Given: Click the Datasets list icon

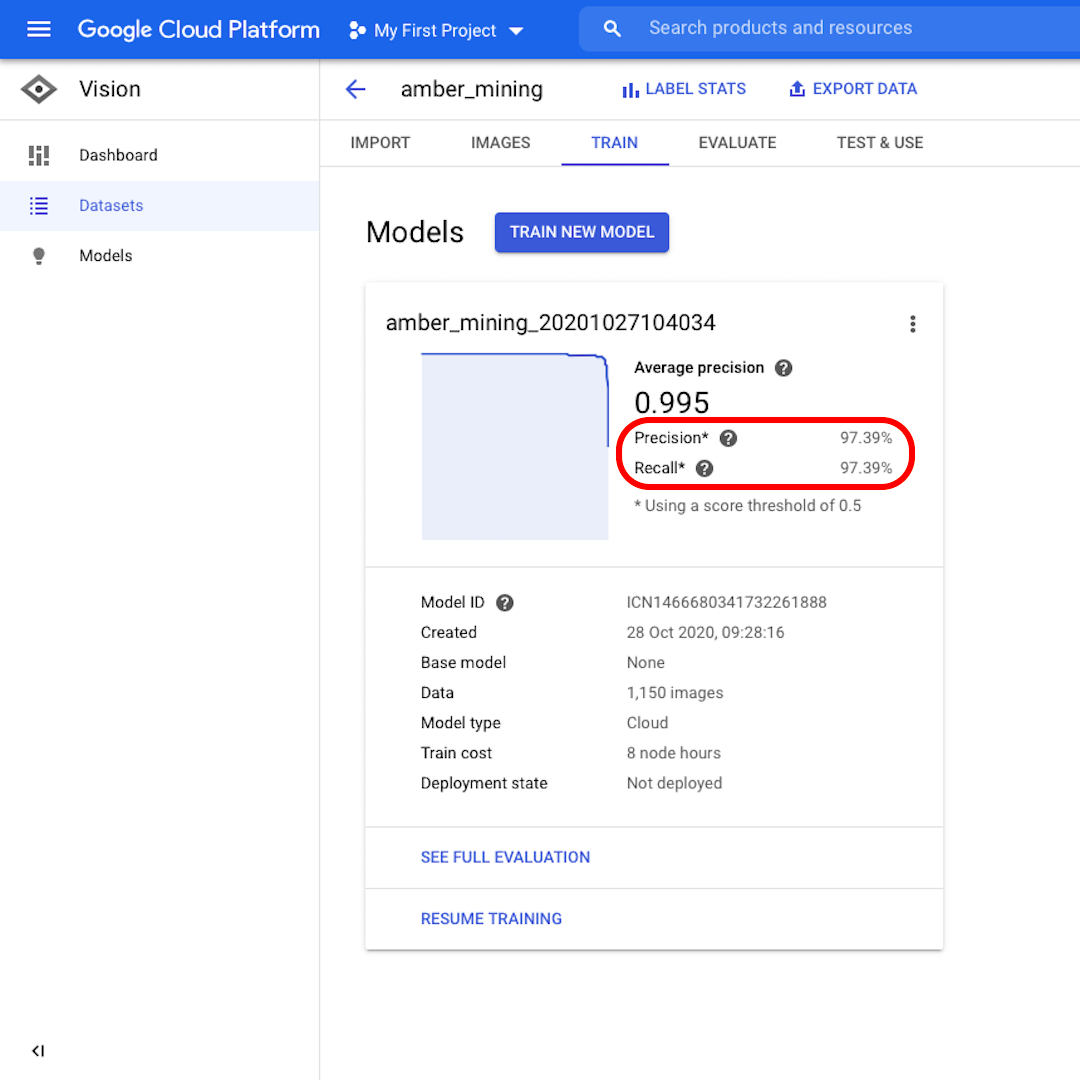Looking at the screenshot, I should 39,205.
